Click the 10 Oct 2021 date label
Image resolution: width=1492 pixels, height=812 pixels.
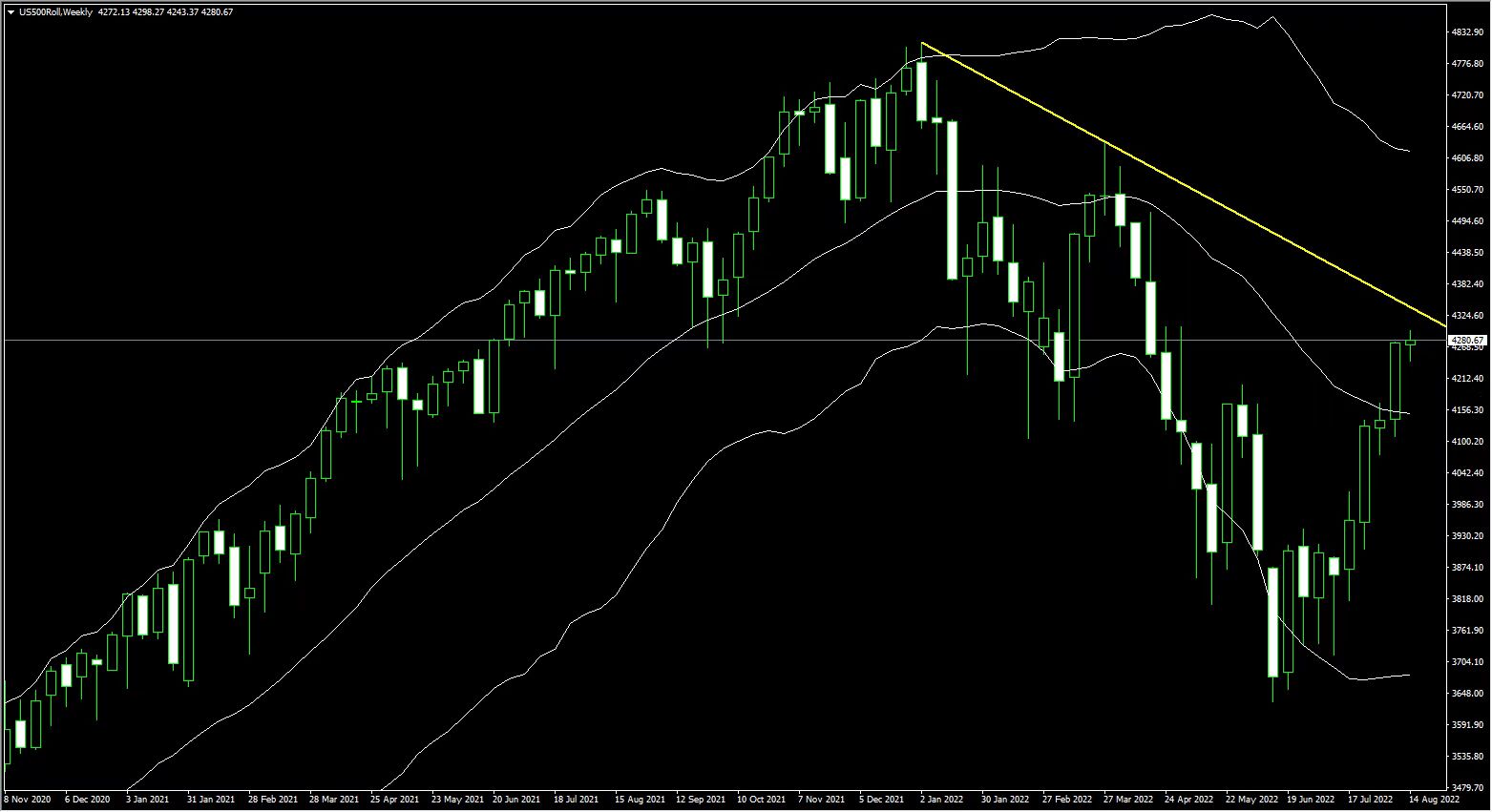[762, 800]
